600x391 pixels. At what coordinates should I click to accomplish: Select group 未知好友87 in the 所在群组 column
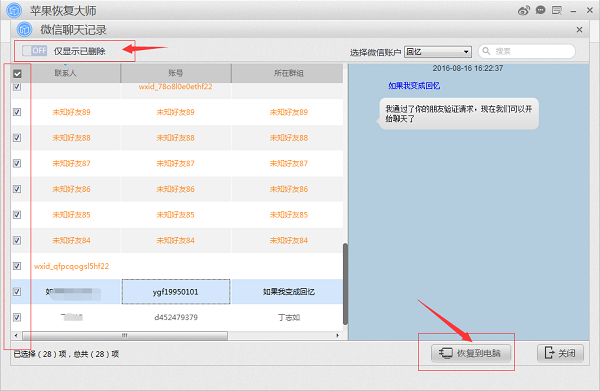point(289,163)
